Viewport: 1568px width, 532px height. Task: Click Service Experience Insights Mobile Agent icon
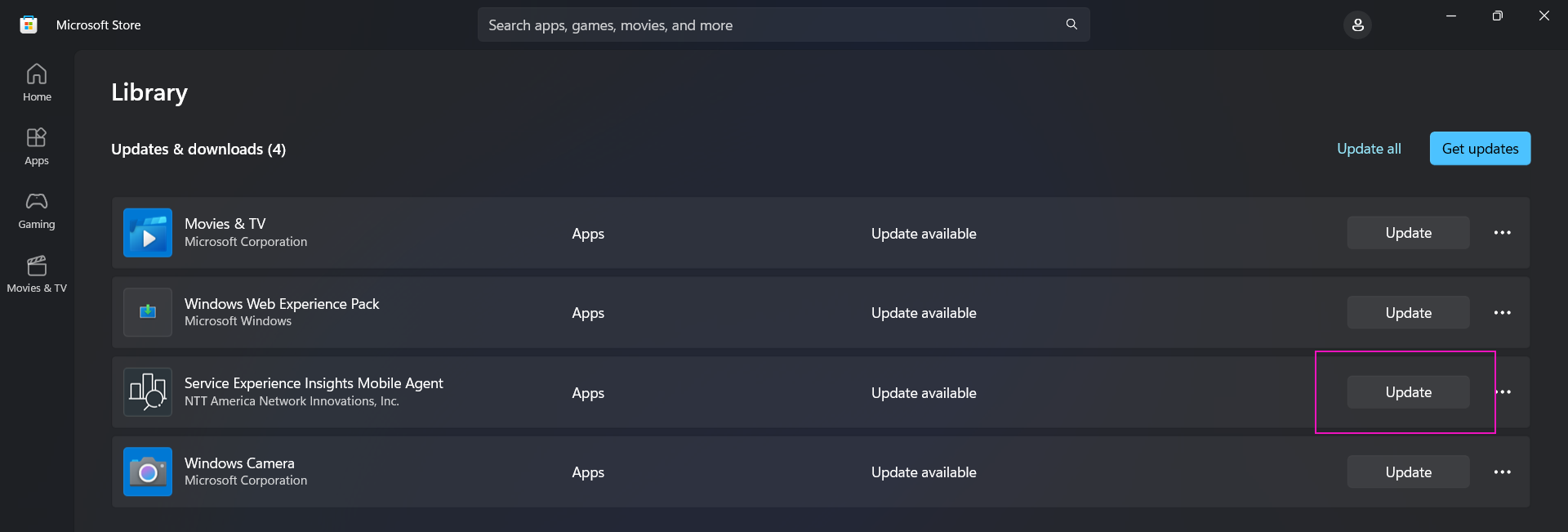(148, 392)
